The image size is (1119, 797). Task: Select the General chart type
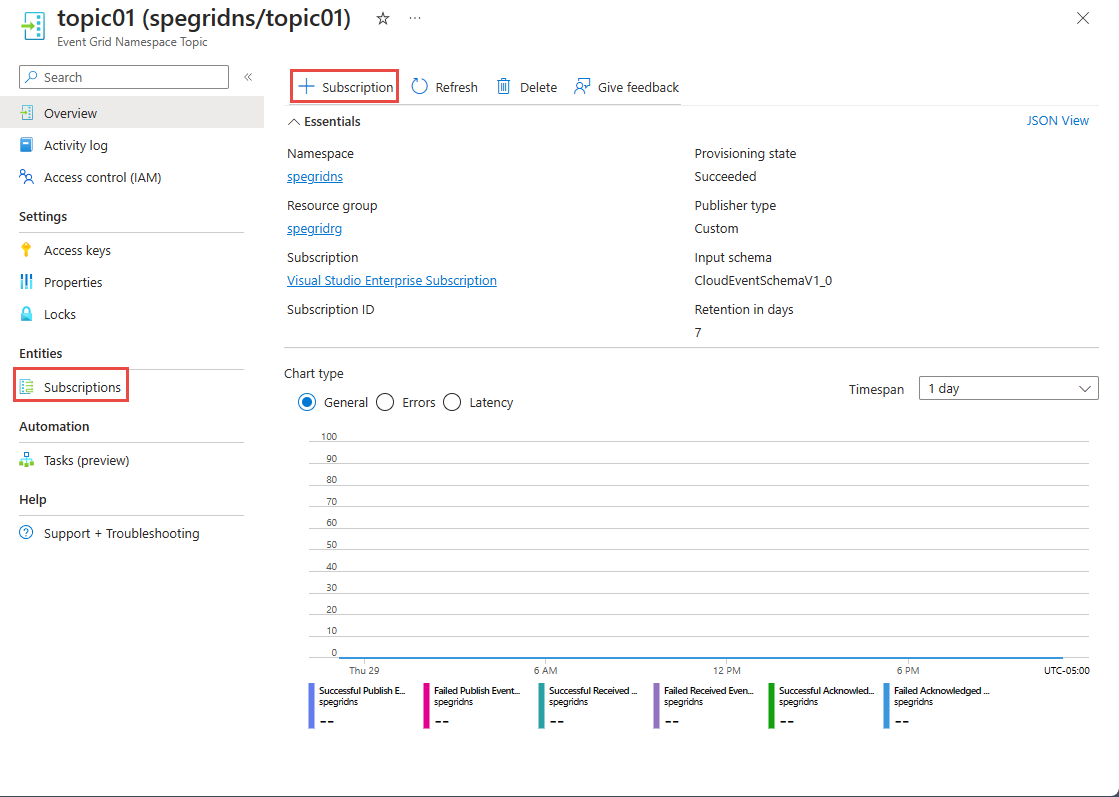click(307, 402)
